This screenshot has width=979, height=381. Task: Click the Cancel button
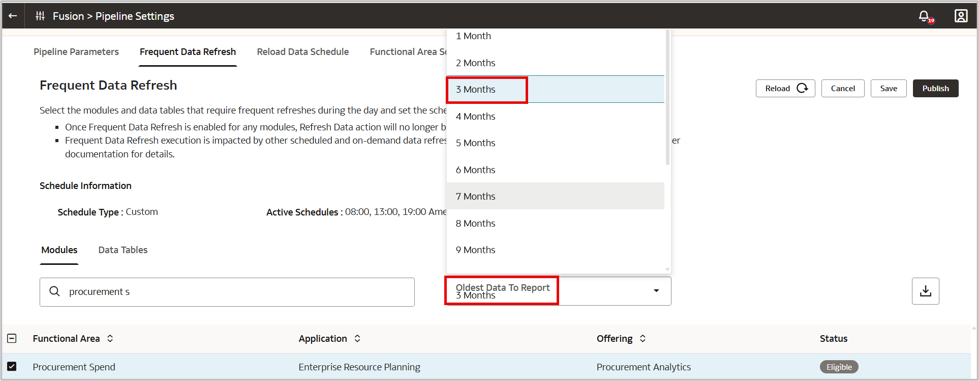pyautogui.click(x=843, y=89)
